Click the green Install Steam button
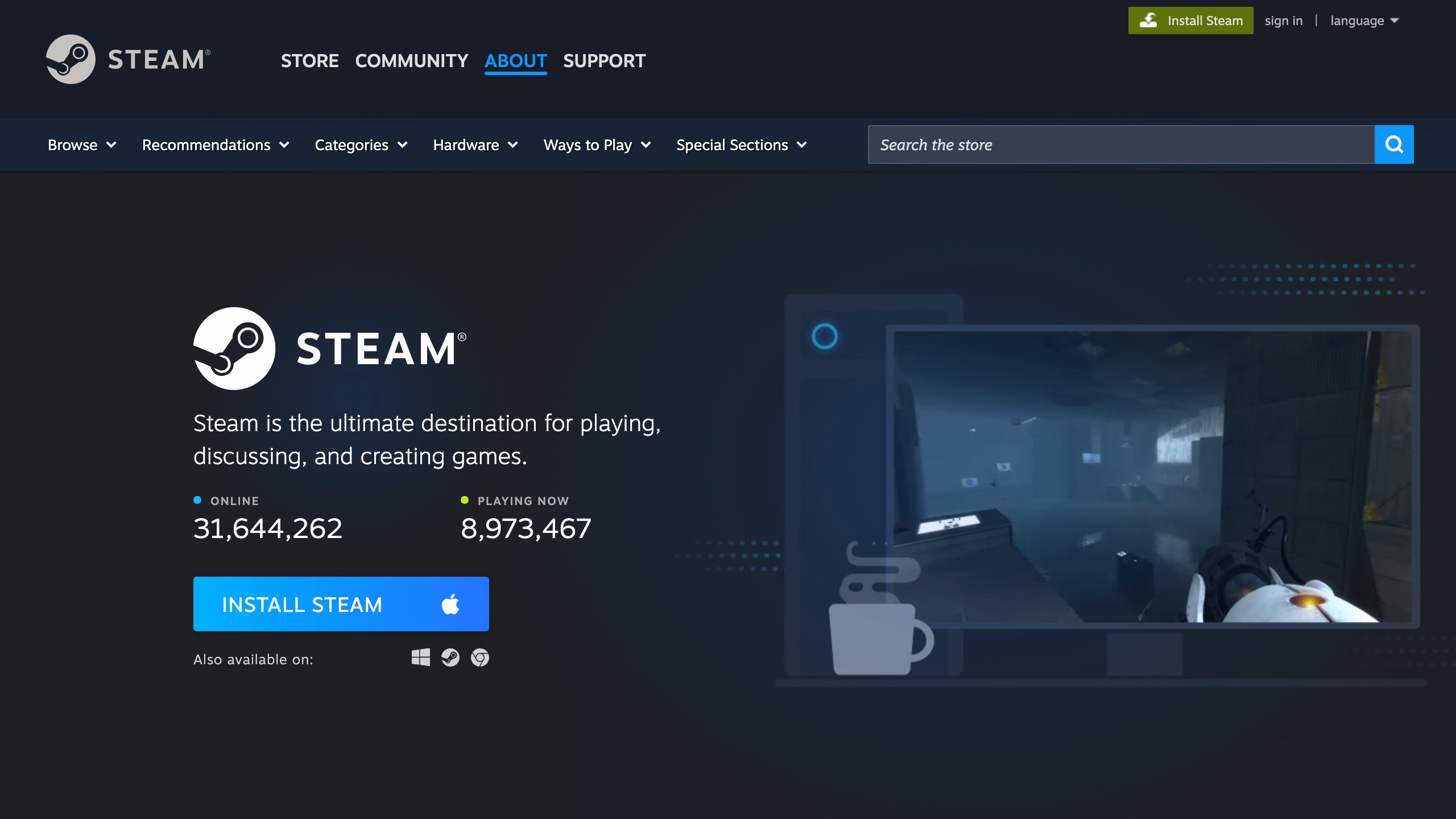 [1191, 20]
